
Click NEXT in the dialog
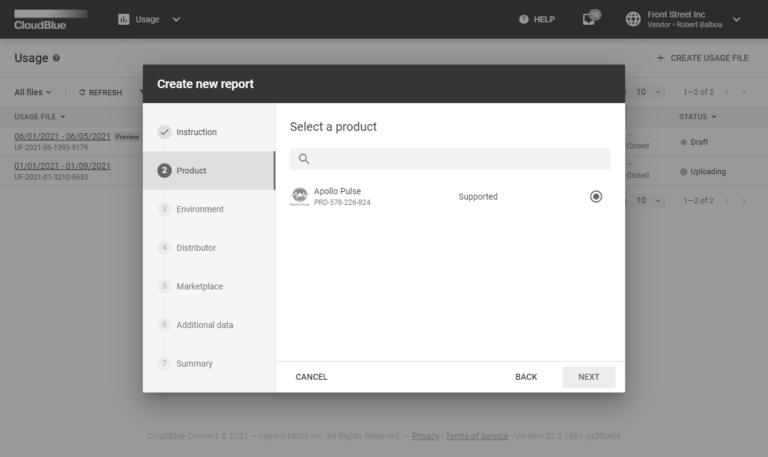click(589, 377)
